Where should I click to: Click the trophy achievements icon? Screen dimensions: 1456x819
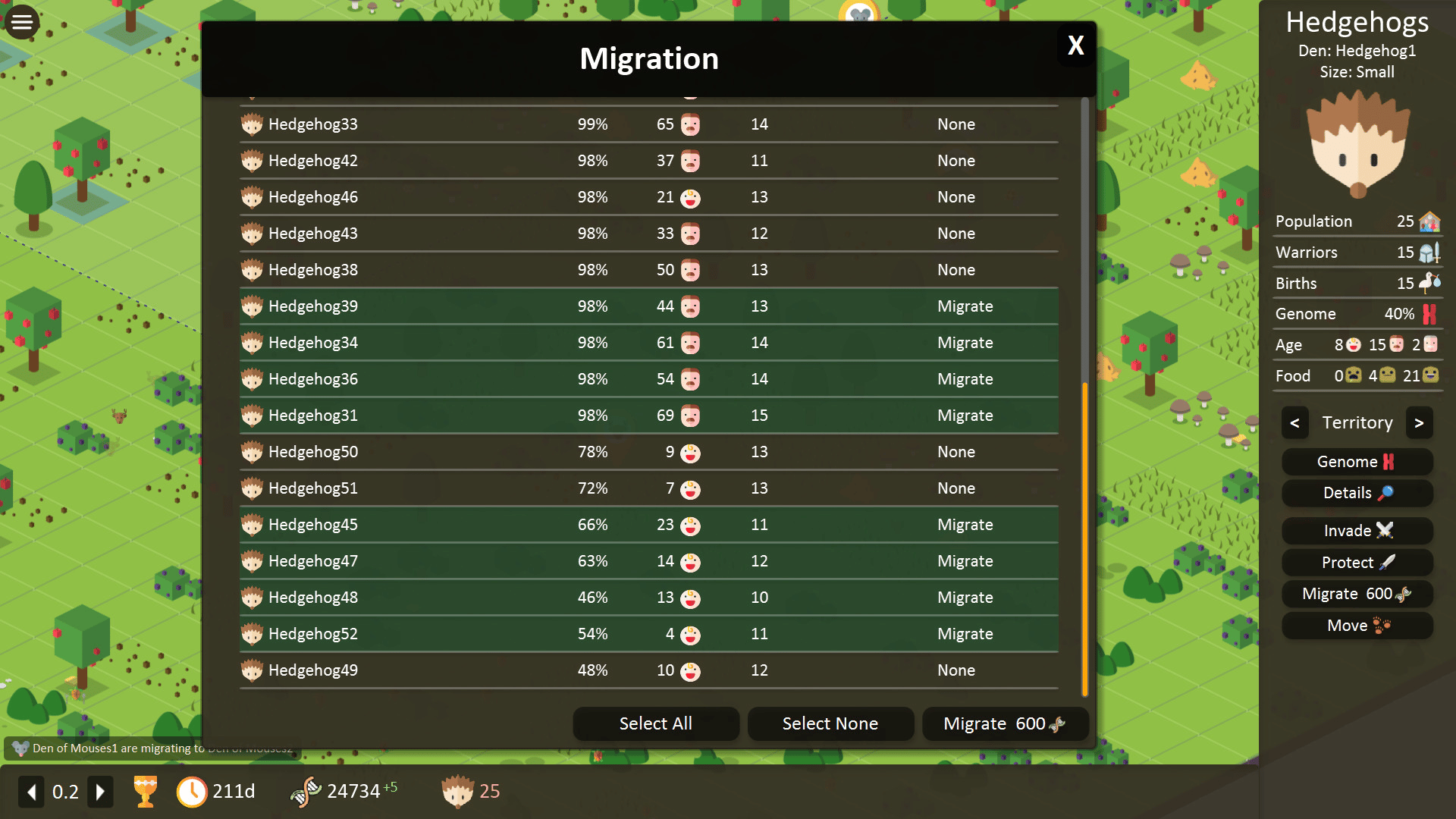(x=145, y=791)
